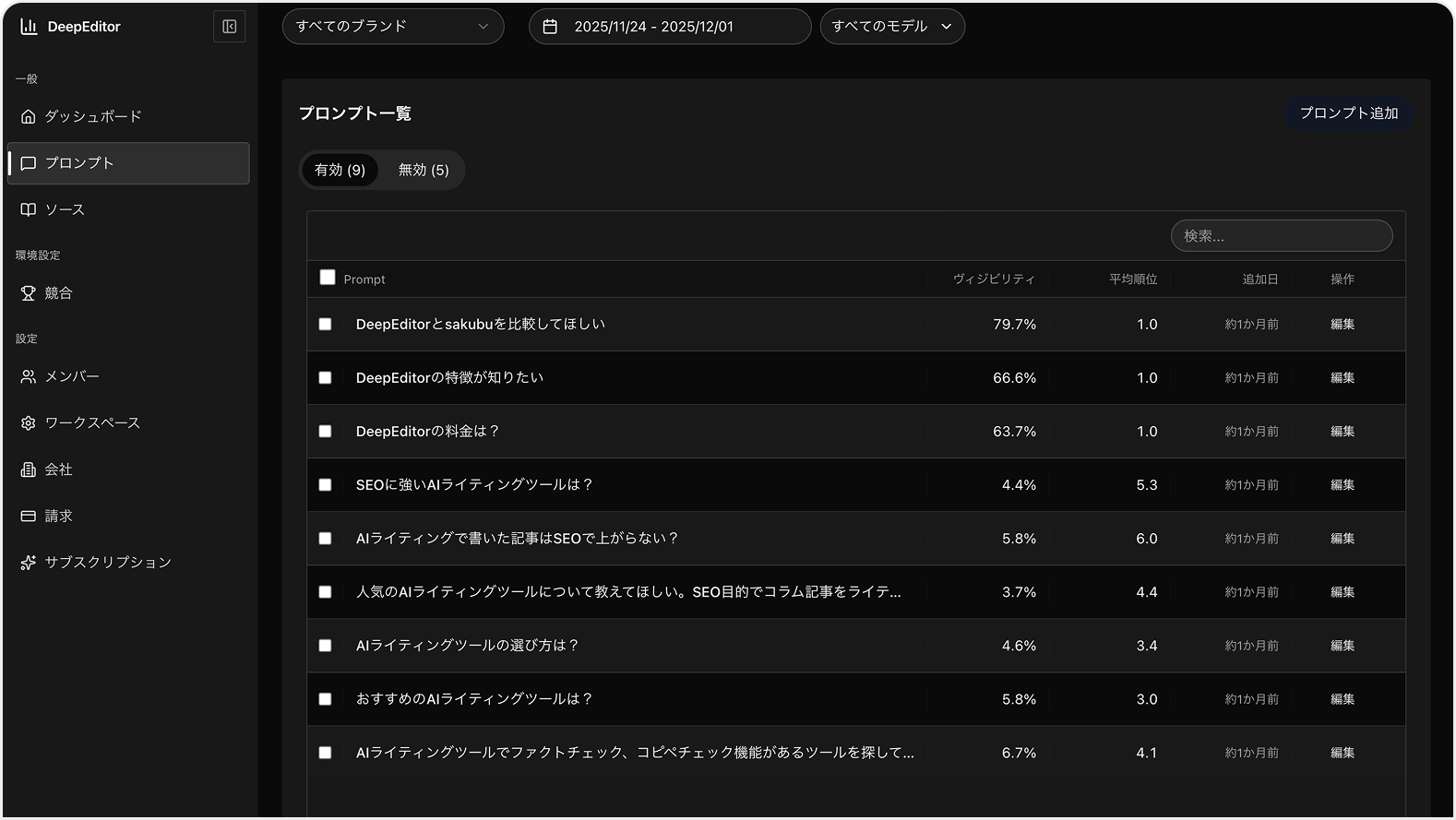This screenshot has height=820, width=1456.
Task: Open ソース in the sidebar
Action: tap(128, 209)
